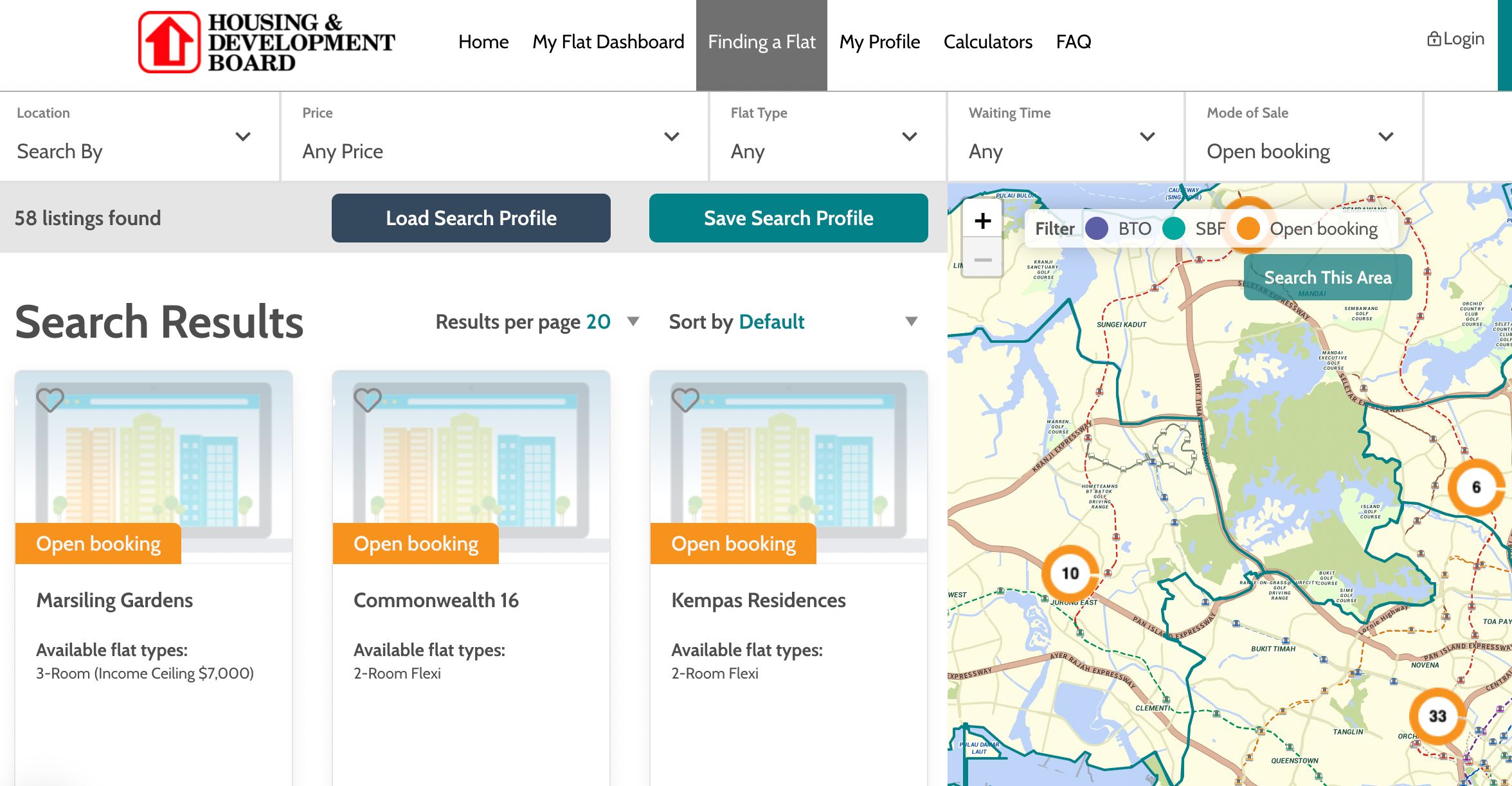Click the Save Search Profile button

pyautogui.click(x=788, y=217)
